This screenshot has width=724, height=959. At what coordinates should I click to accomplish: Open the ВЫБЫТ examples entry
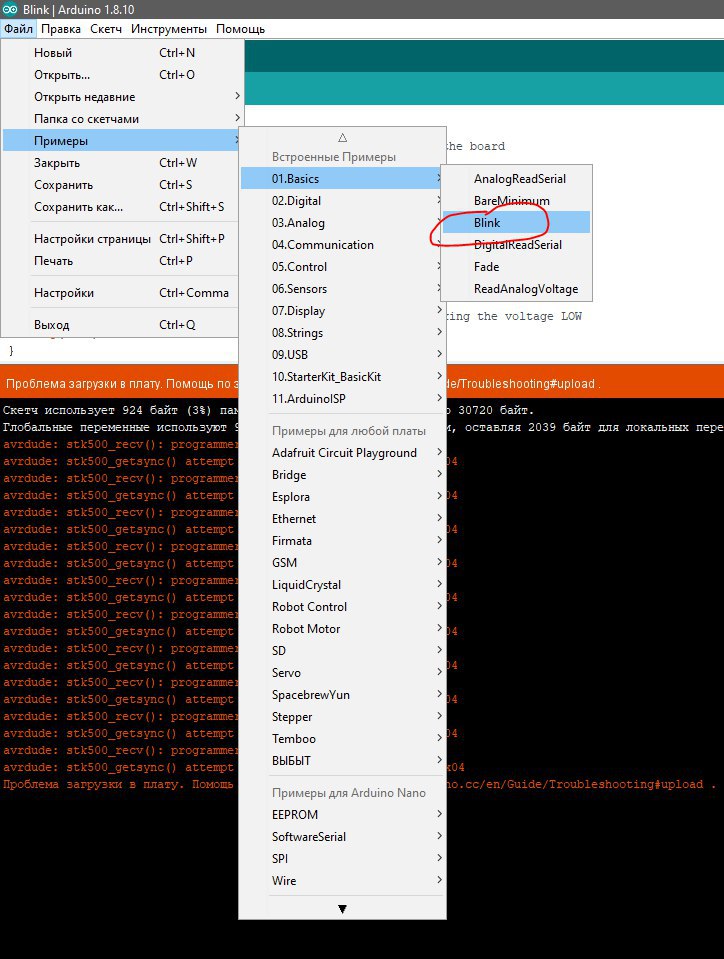click(342, 761)
